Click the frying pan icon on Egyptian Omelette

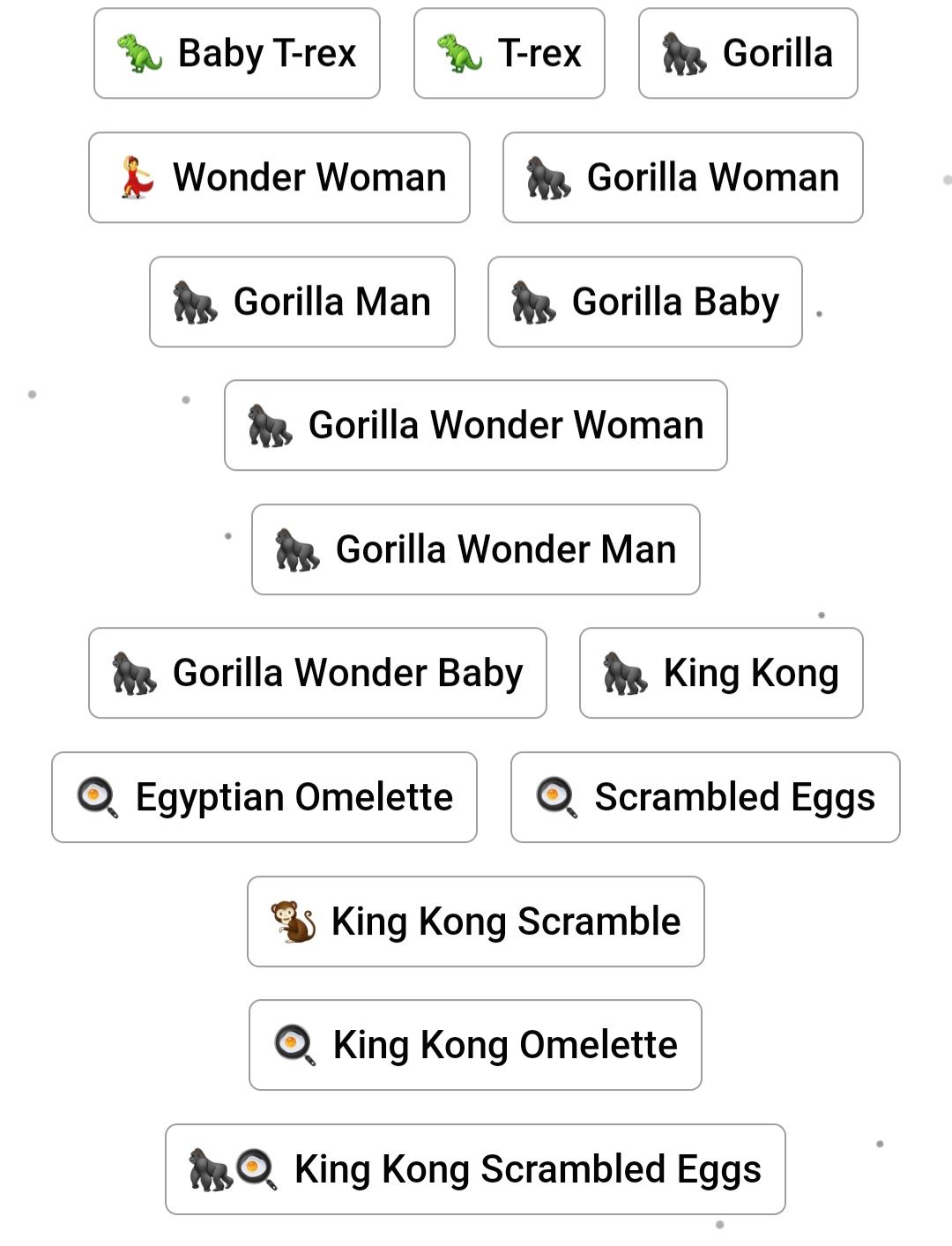tap(97, 797)
